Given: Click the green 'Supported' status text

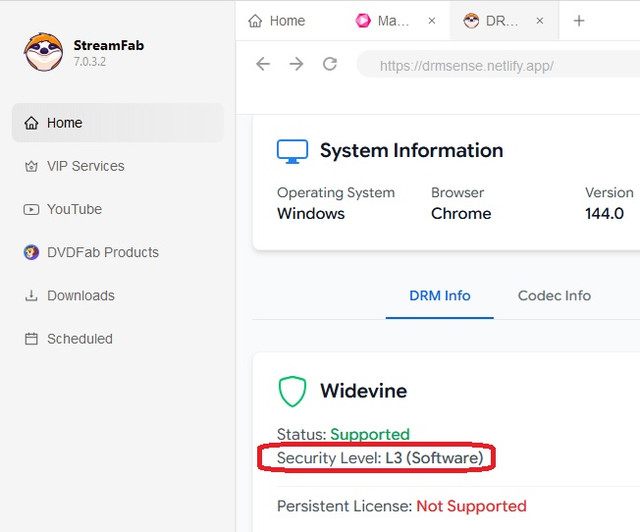Looking at the screenshot, I should tap(370, 434).
